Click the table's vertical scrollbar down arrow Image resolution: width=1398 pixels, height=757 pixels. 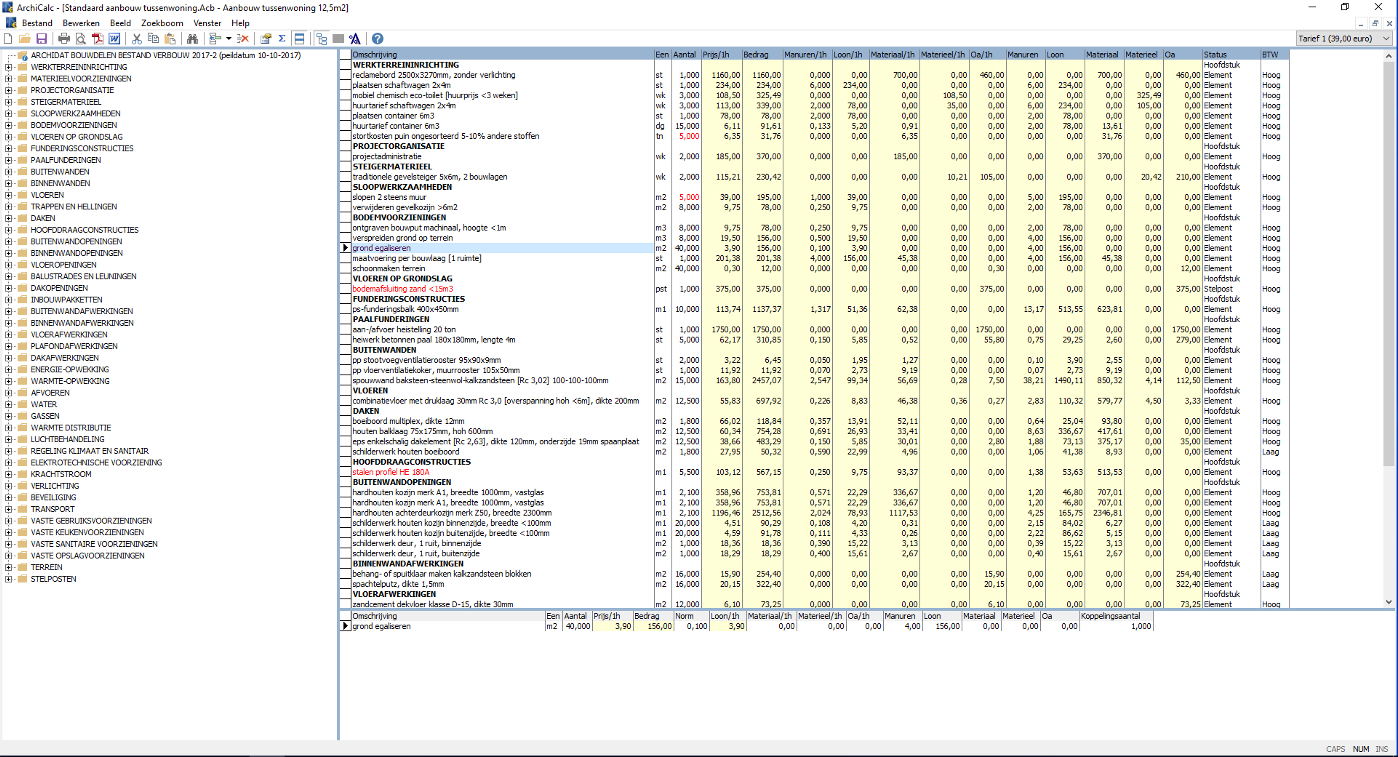pos(1389,602)
